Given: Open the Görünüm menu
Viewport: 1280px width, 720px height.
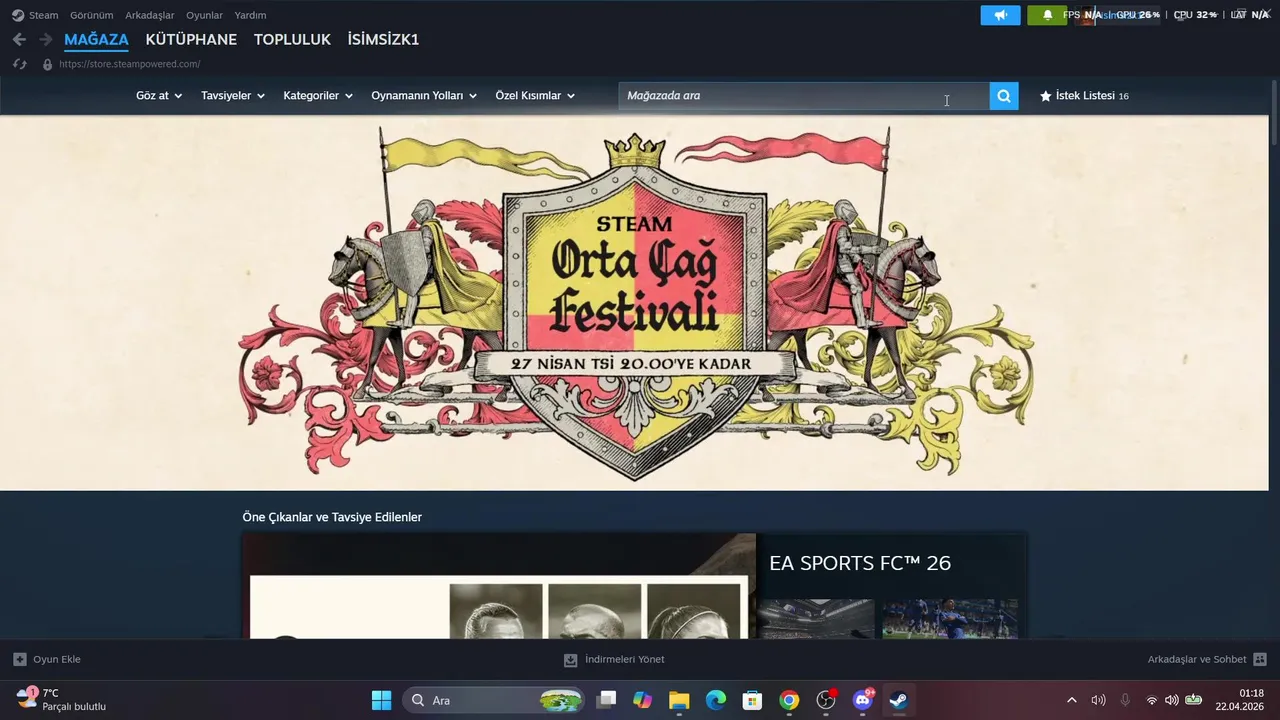Looking at the screenshot, I should tap(91, 15).
